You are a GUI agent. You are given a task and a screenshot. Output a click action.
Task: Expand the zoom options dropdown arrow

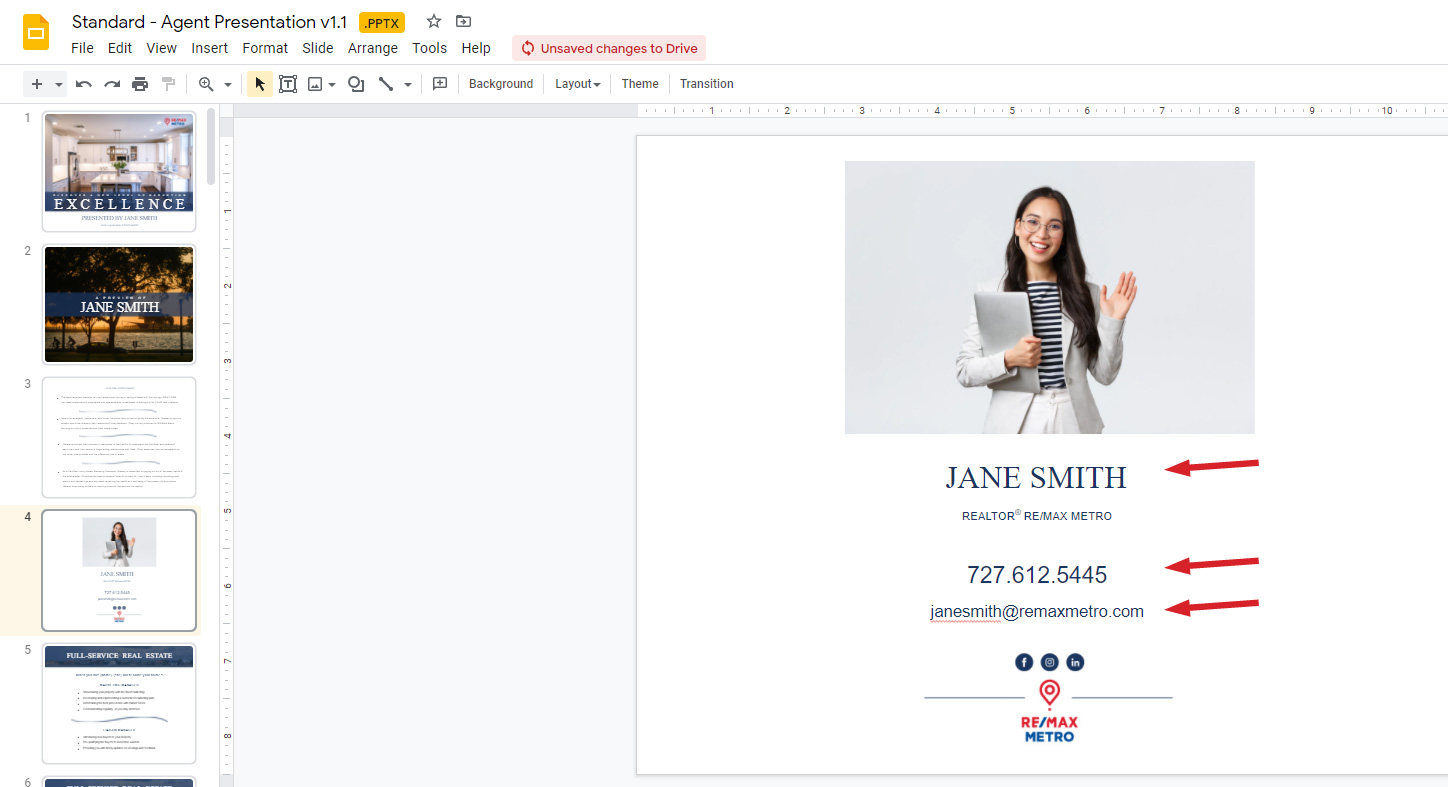point(228,84)
